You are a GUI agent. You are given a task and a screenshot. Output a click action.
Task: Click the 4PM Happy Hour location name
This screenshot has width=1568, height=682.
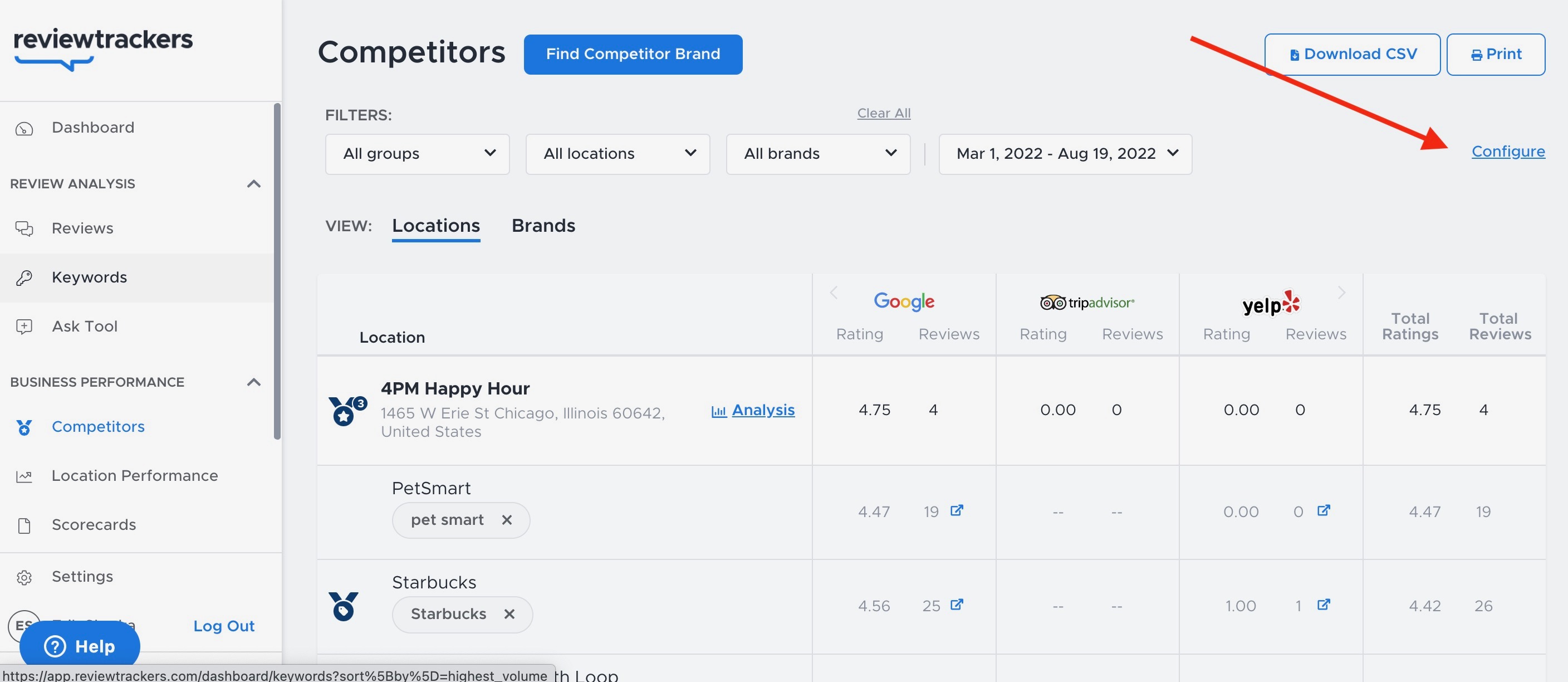click(455, 388)
